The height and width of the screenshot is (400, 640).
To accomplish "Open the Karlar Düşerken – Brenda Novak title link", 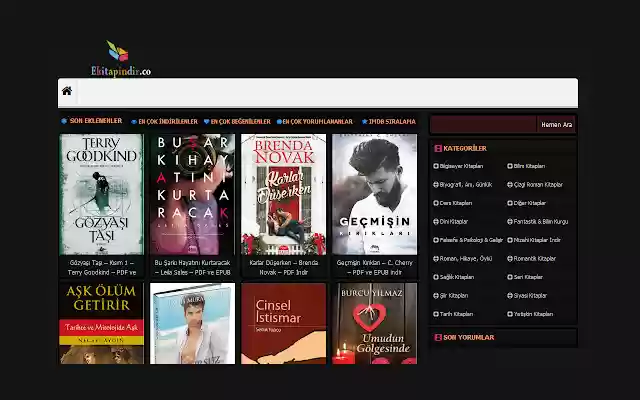I will point(284,267).
